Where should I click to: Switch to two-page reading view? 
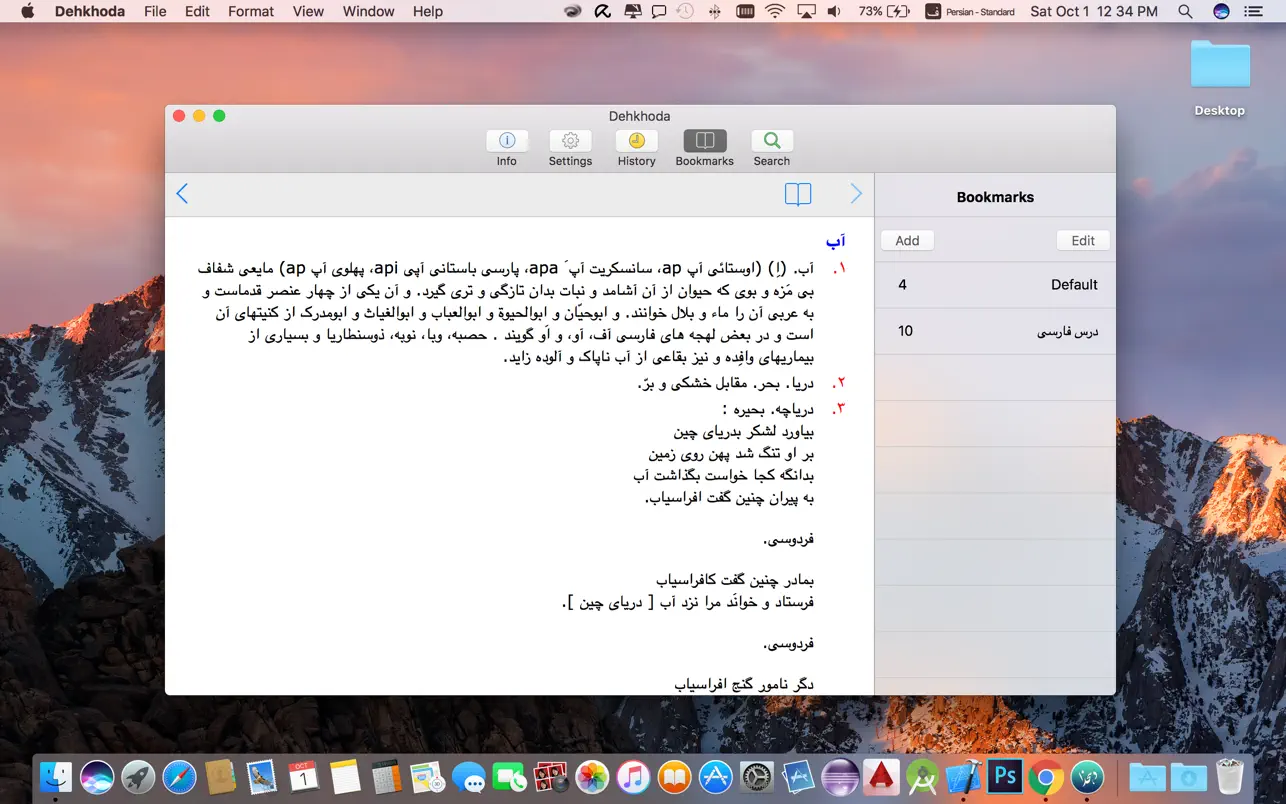tap(798, 194)
